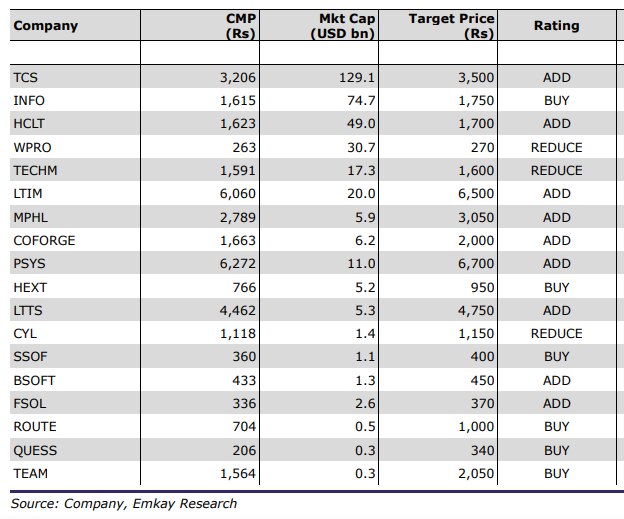Select the Target Price (Rs) header
The height and width of the screenshot is (519, 624).
452,26
